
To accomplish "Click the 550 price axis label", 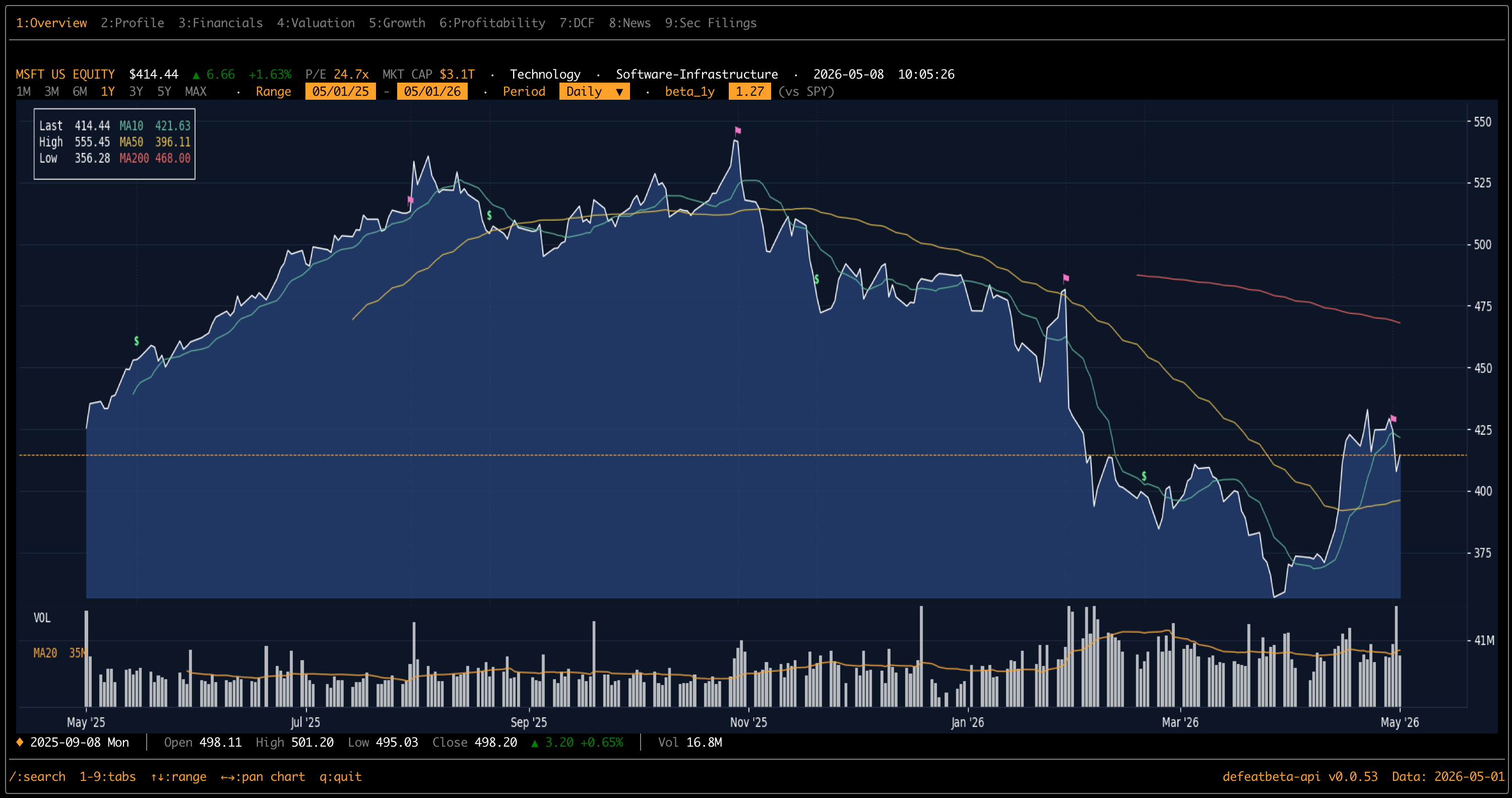I will 1483,122.
